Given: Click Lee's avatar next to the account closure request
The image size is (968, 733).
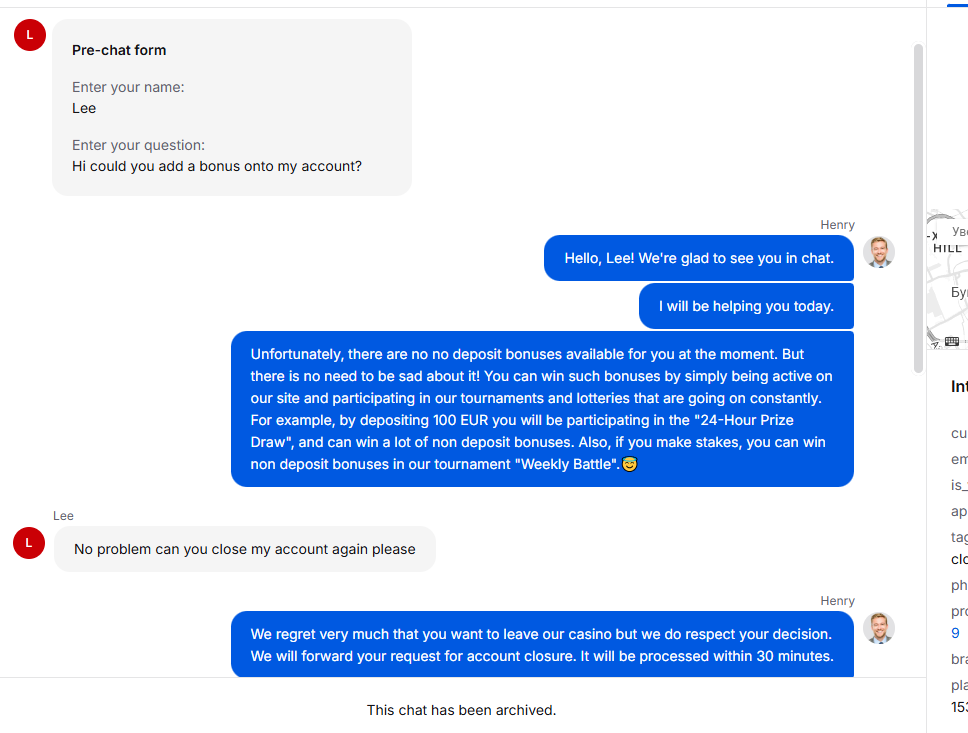Looking at the screenshot, I should [29, 543].
